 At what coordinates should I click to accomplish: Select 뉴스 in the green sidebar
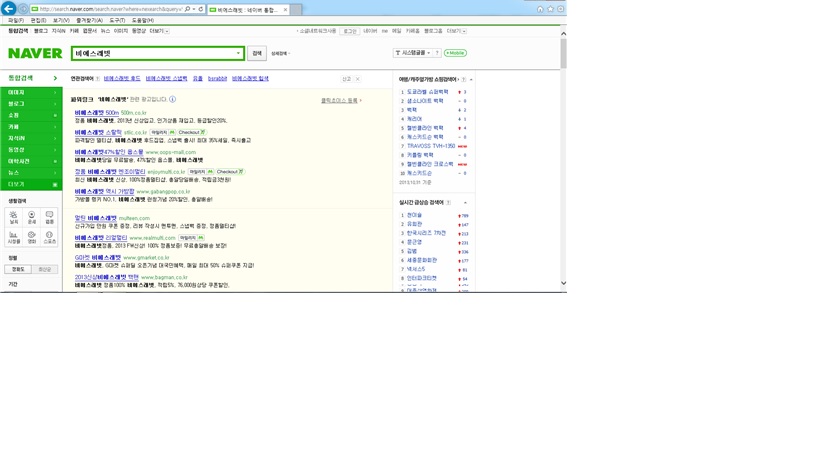coord(31,173)
